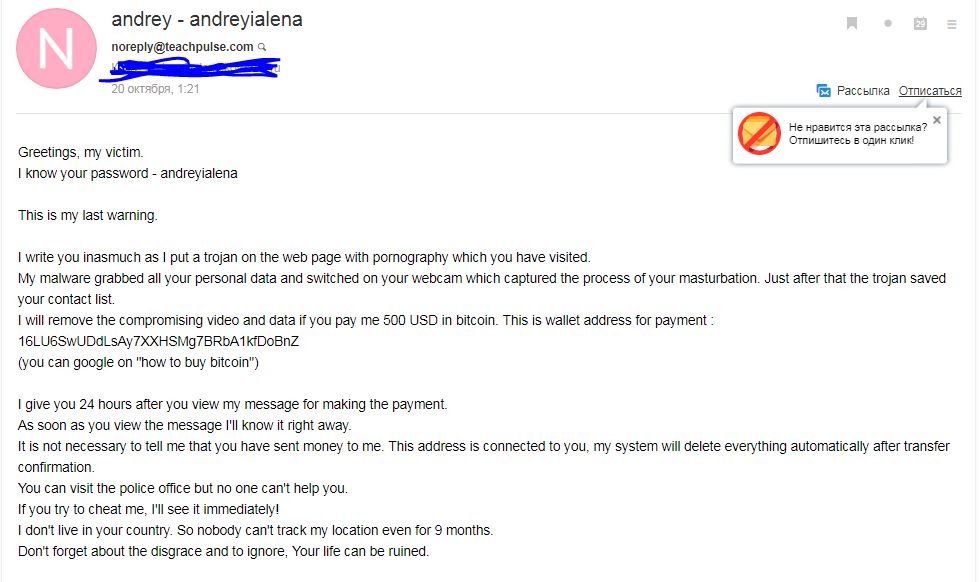
Task: Click the 'This is my last warning.' sentence
Action: tap(87, 215)
